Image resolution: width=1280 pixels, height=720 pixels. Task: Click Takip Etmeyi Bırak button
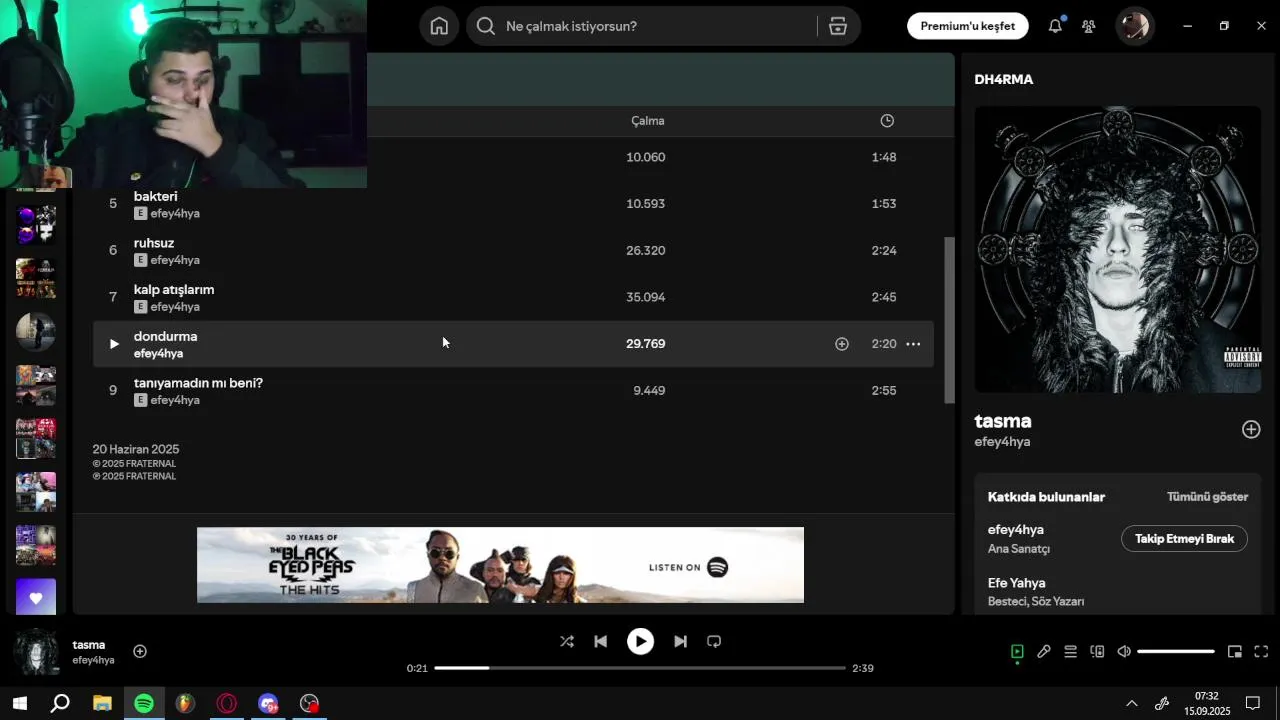[x=1185, y=539]
